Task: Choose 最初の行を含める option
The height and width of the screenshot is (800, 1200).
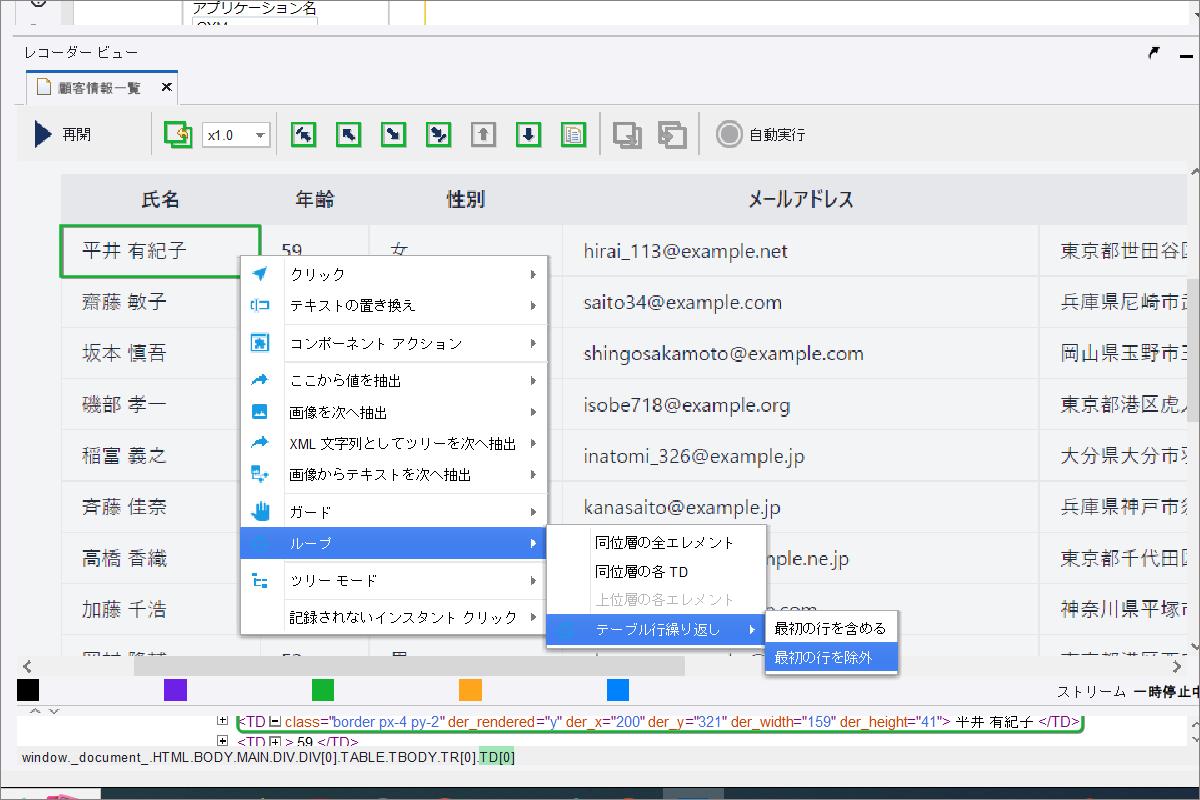Action: click(832, 629)
